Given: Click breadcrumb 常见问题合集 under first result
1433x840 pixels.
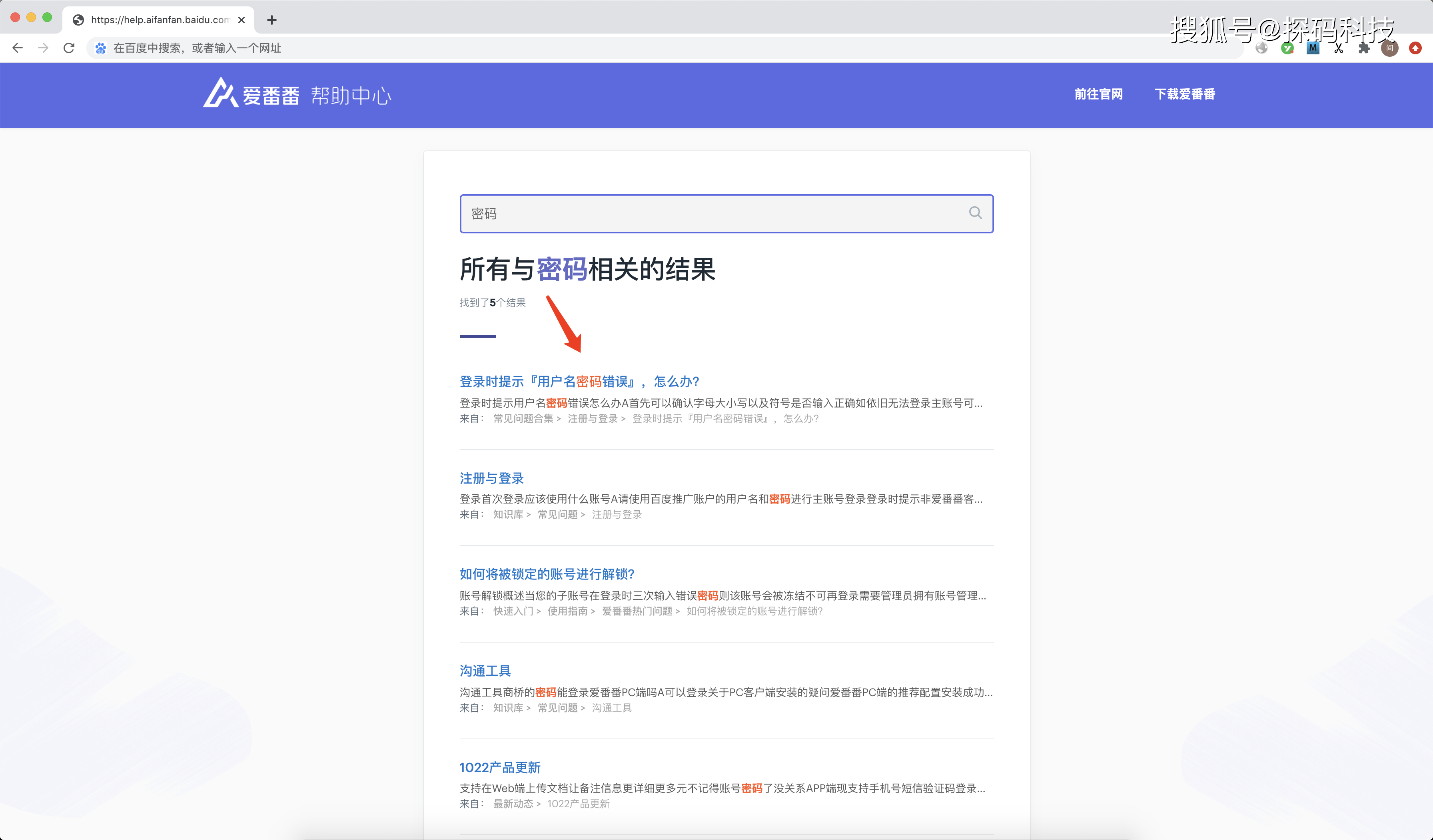Looking at the screenshot, I should (x=523, y=419).
